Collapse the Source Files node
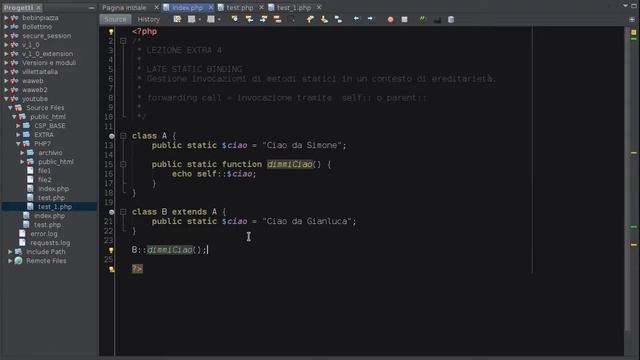This screenshot has height=360, width=640. coord(10,108)
